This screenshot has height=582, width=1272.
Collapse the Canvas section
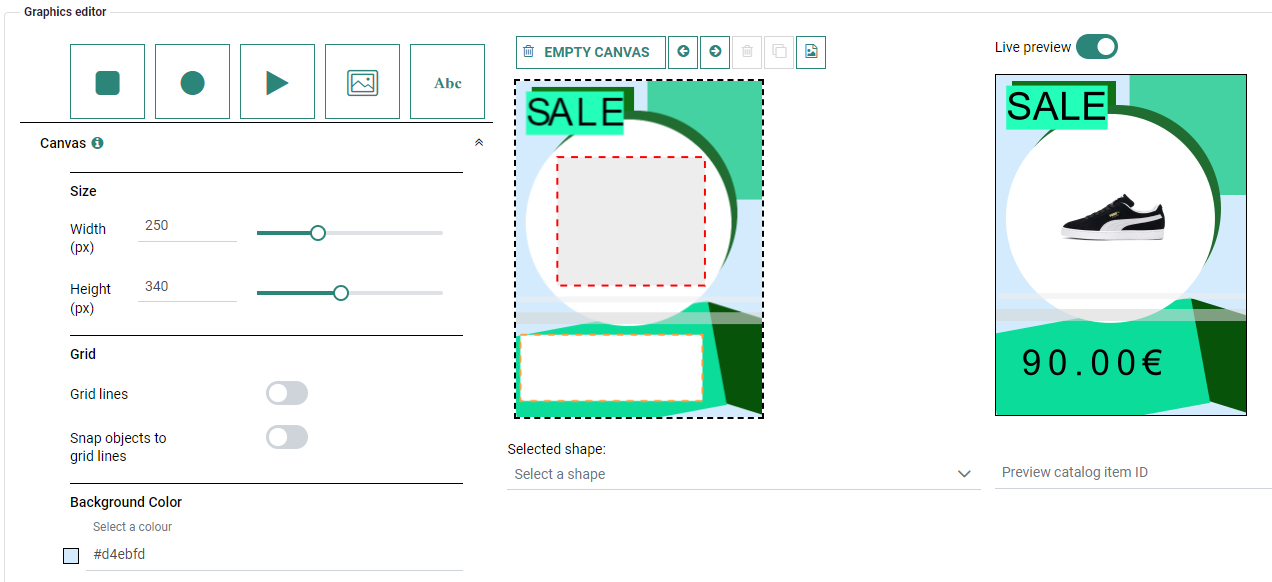[479, 143]
